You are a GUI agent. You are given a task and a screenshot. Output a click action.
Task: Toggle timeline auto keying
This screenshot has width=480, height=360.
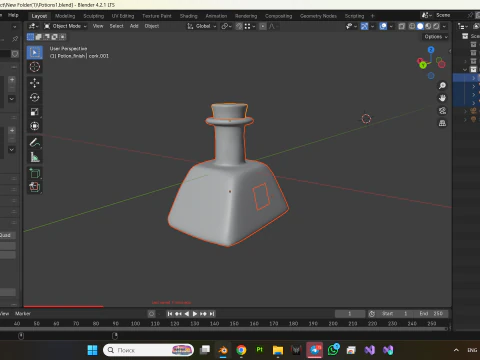[151, 314]
